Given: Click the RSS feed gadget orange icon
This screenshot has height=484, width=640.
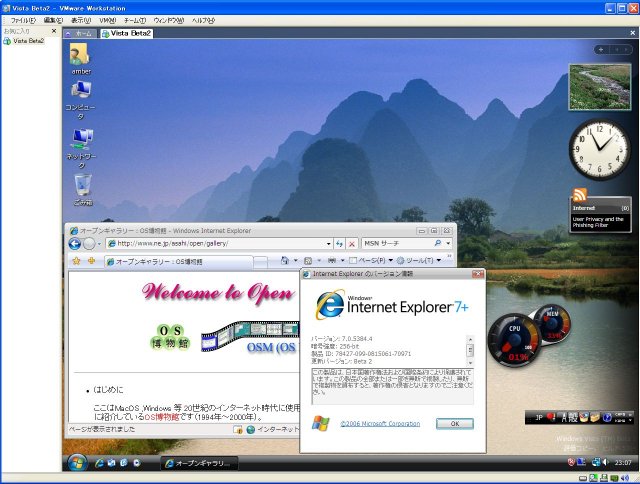Looking at the screenshot, I should 580,195.
